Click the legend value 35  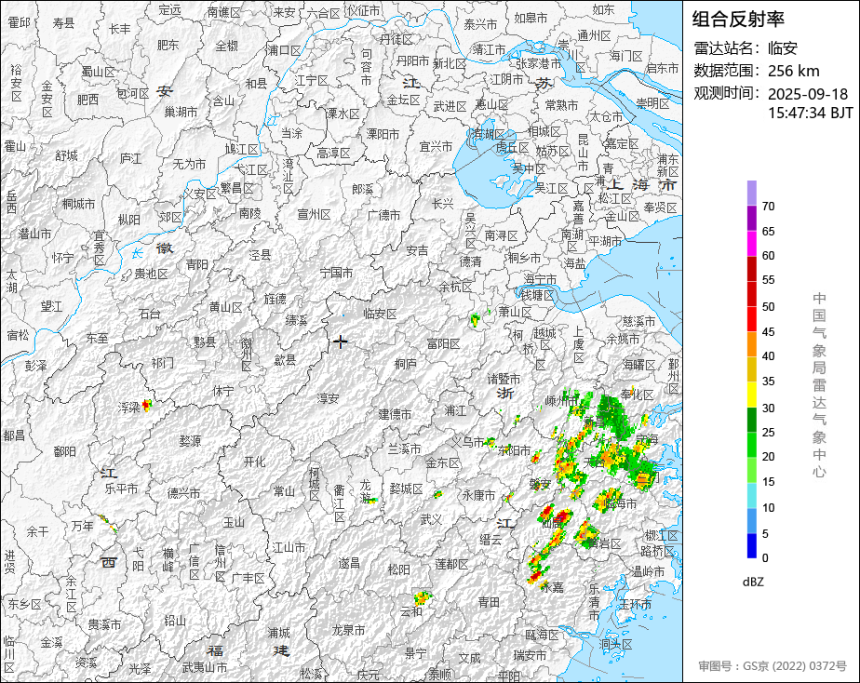(768, 381)
